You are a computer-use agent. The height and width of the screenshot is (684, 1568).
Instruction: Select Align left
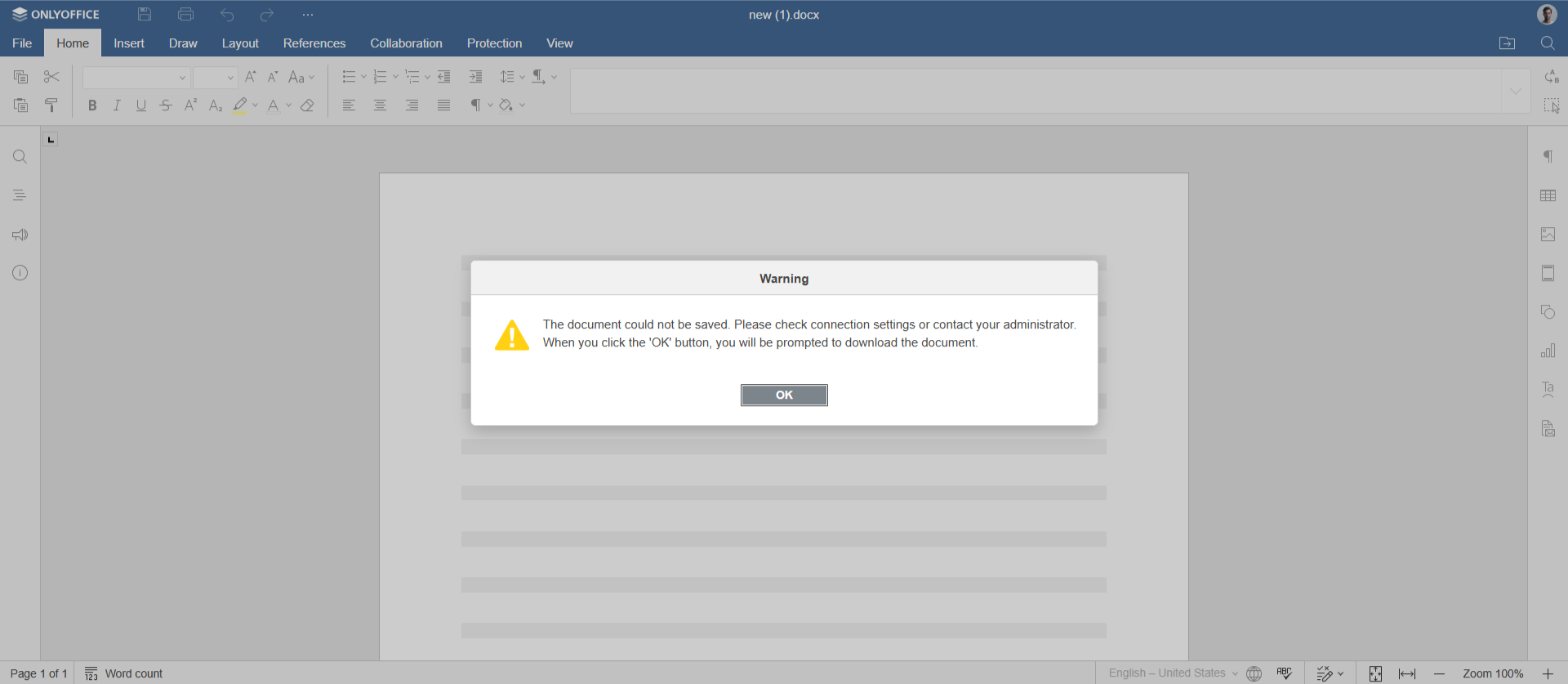(x=349, y=105)
